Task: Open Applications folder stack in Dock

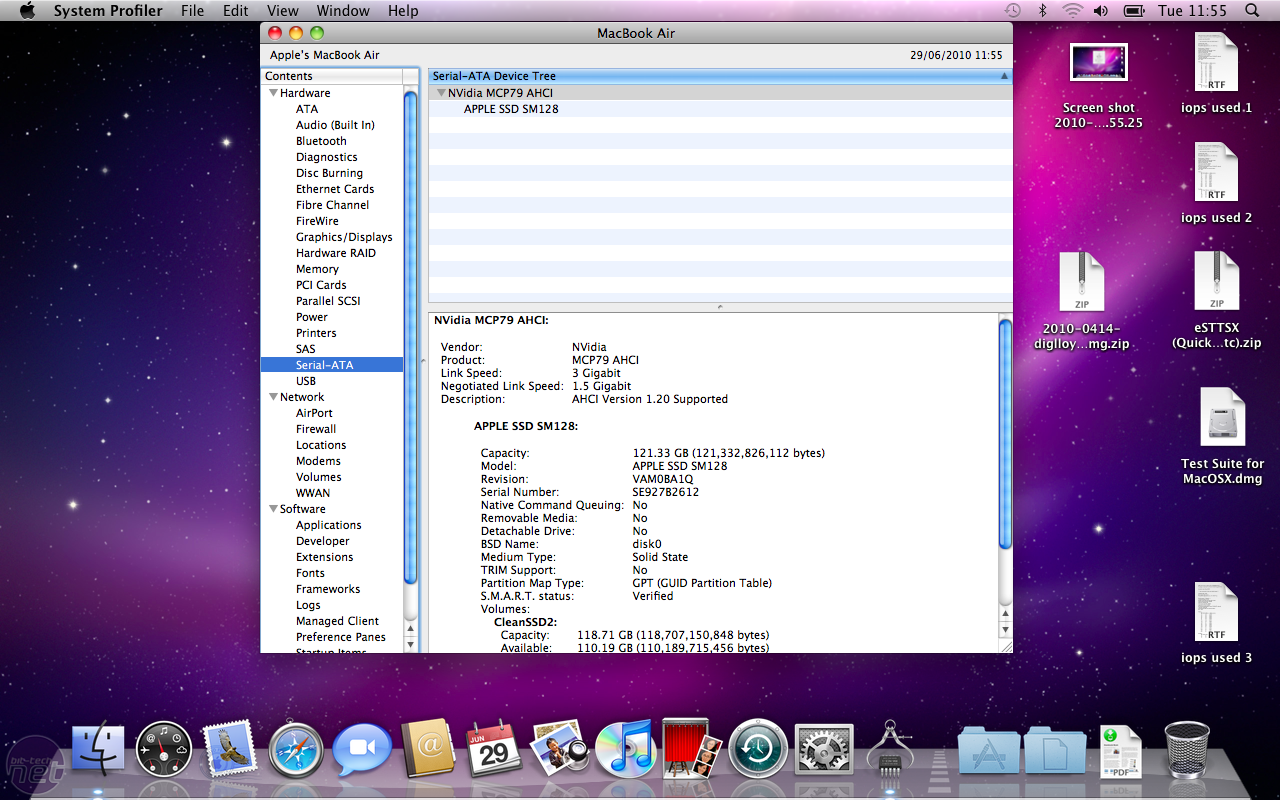Action: 988,750
